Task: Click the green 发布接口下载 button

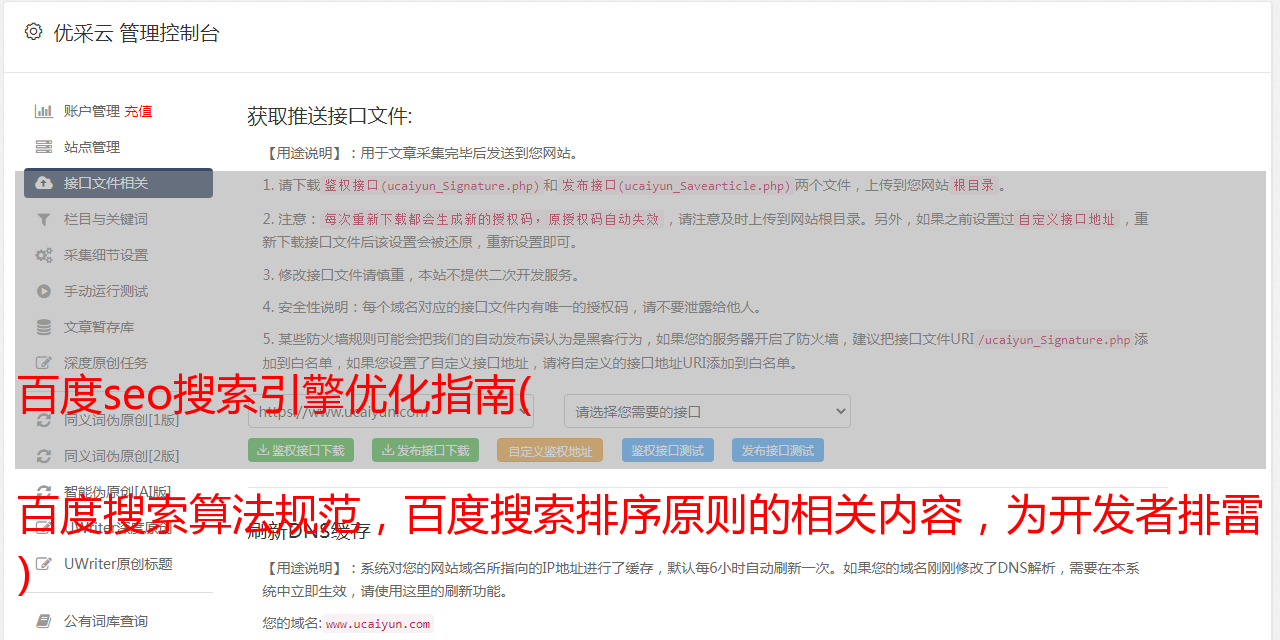Action: click(x=426, y=450)
